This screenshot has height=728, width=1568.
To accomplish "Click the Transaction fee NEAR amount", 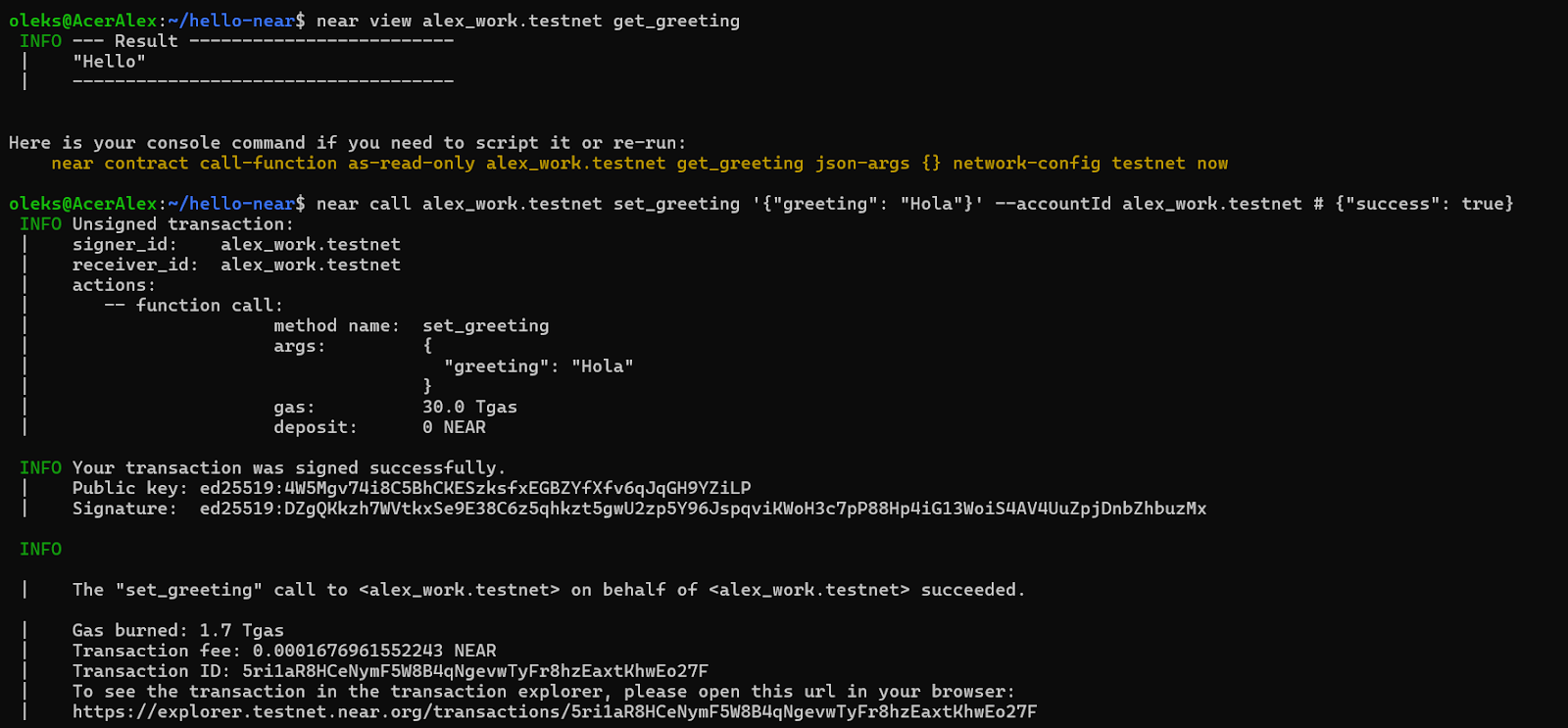I will tap(374, 651).
